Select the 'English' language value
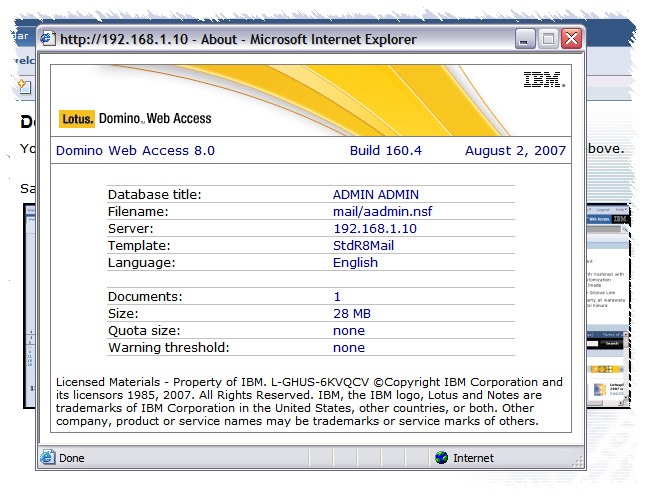 pyautogui.click(x=355, y=263)
